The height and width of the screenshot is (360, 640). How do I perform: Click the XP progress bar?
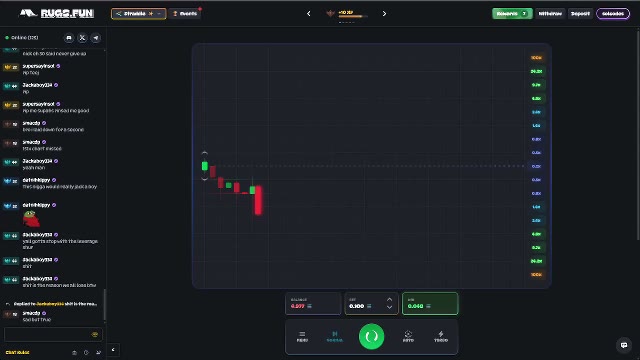tap(353, 16)
